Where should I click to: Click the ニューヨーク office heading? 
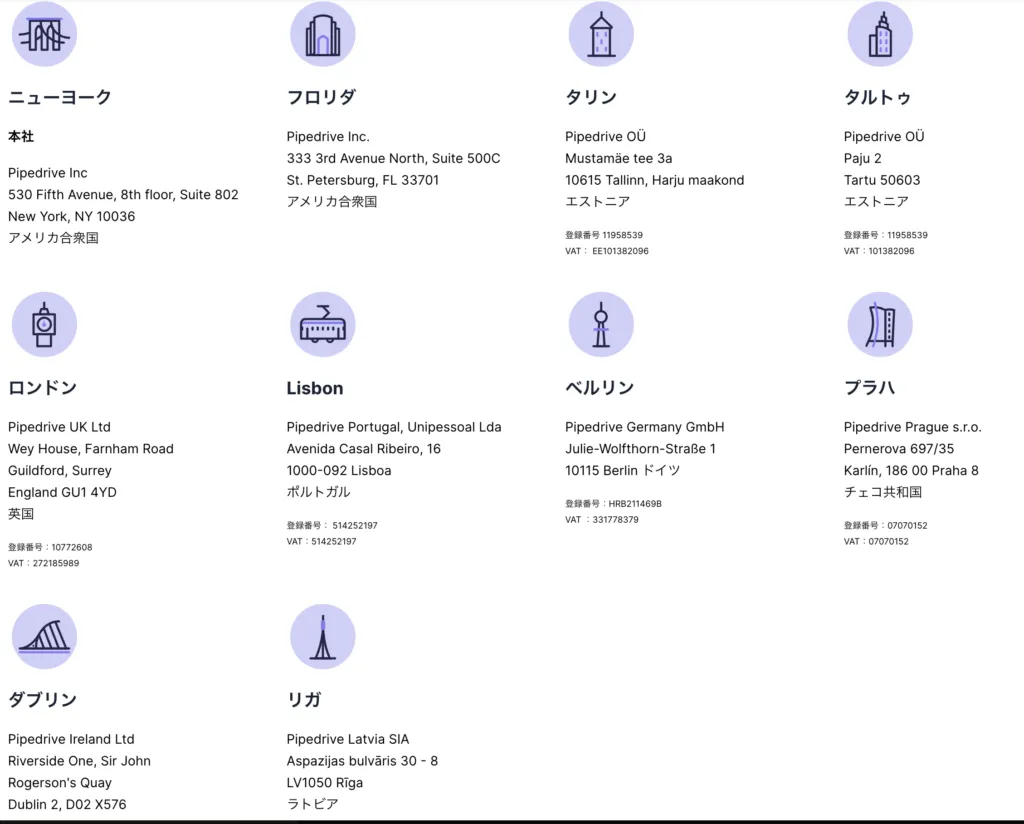click(x=60, y=98)
